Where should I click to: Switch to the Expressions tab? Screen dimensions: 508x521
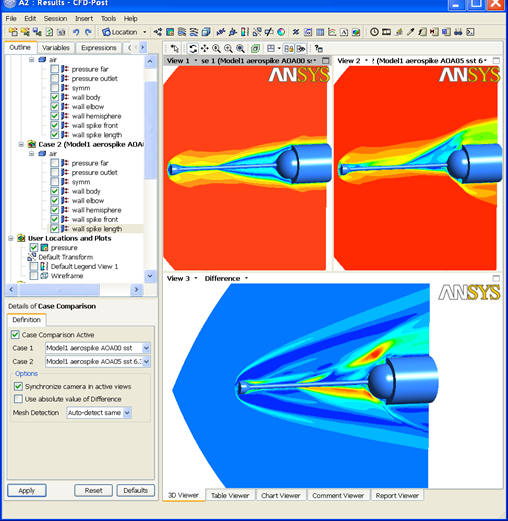99,48
